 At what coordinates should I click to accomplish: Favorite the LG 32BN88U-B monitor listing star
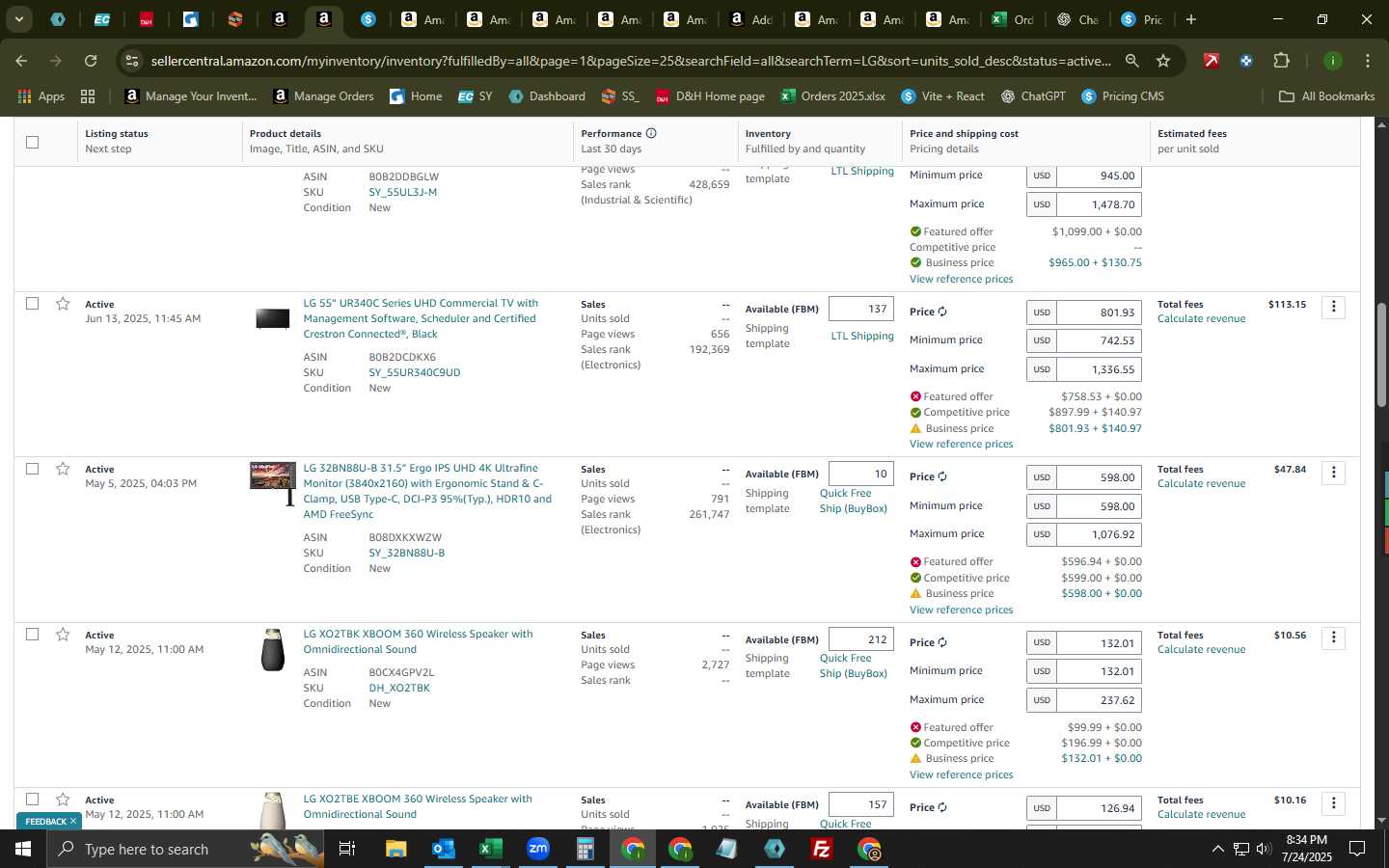(x=63, y=469)
